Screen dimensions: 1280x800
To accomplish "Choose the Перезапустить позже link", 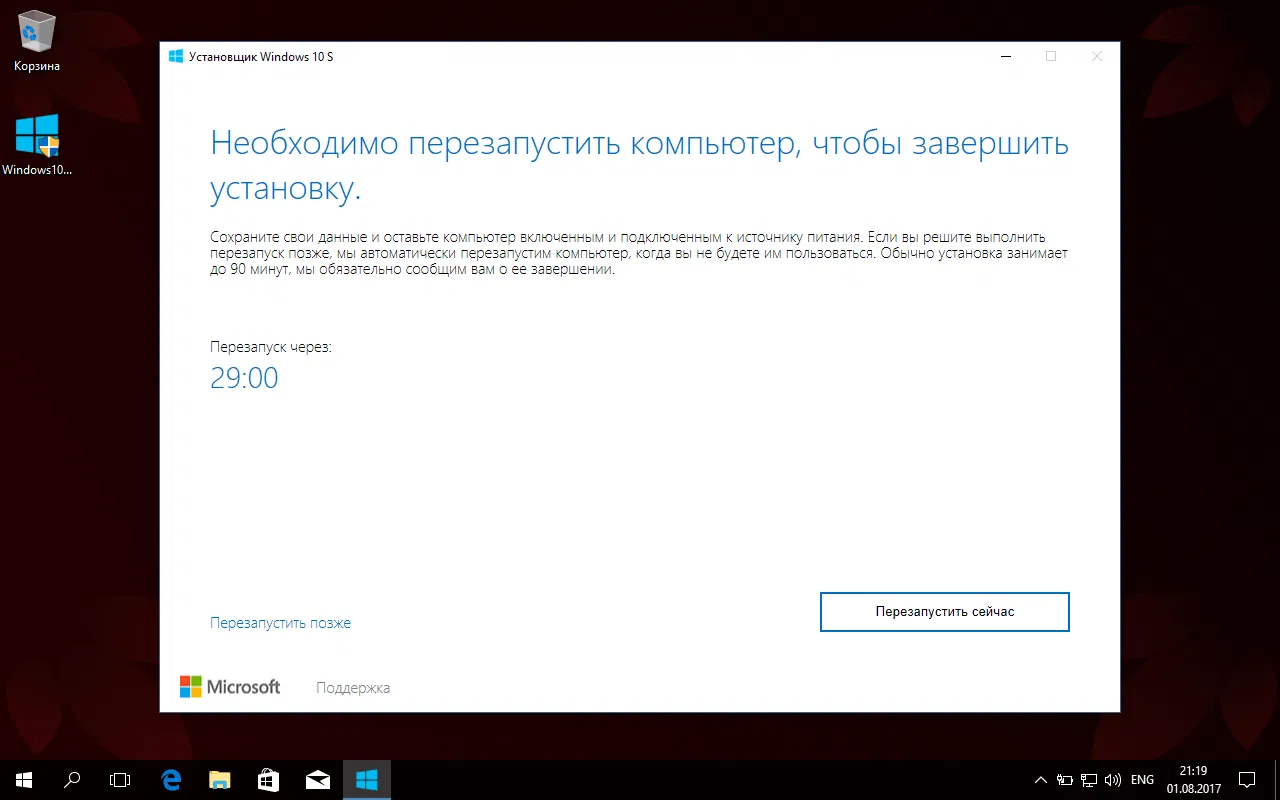I will coord(280,623).
